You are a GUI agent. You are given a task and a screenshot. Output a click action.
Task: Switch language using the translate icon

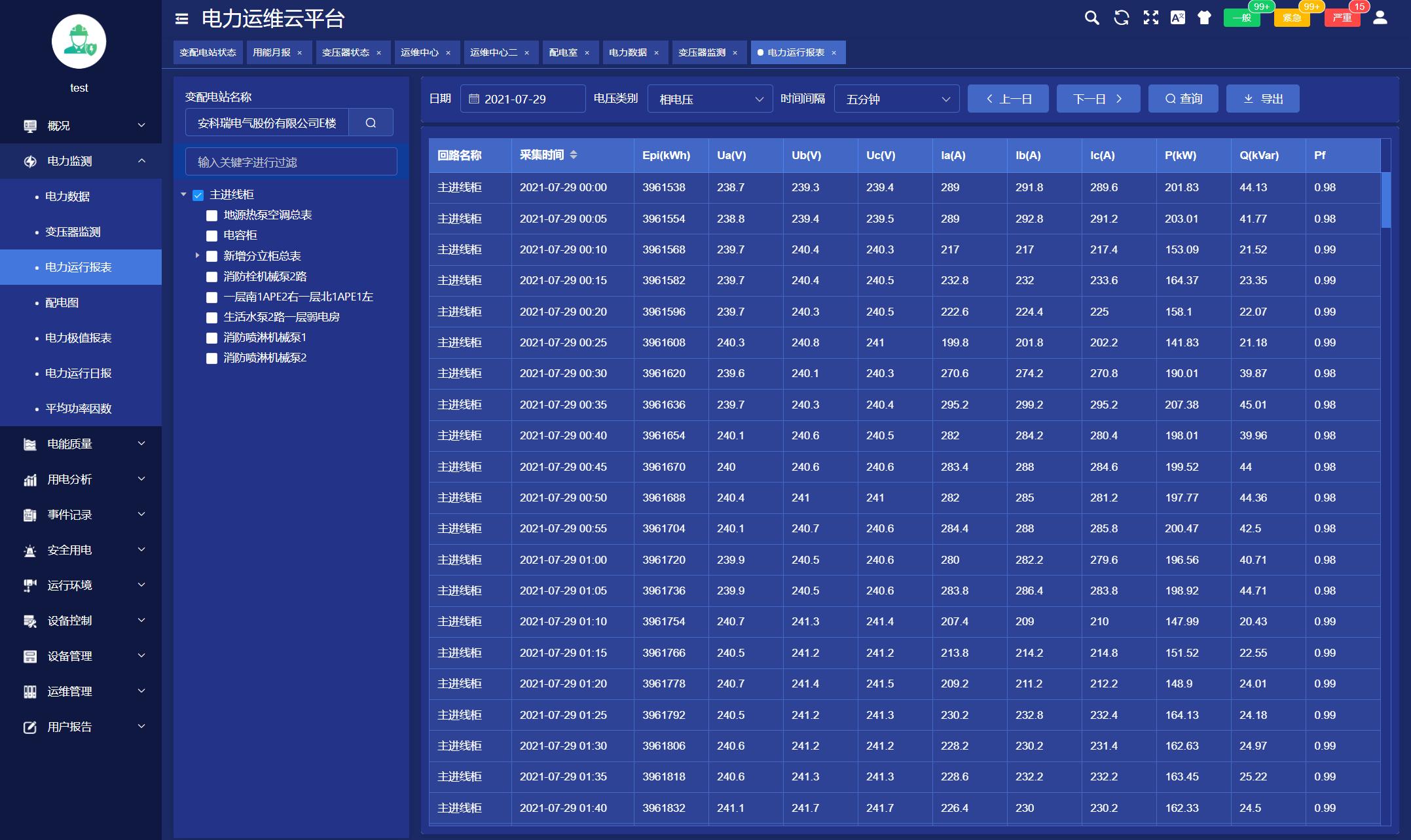pyautogui.click(x=1179, y=18)
